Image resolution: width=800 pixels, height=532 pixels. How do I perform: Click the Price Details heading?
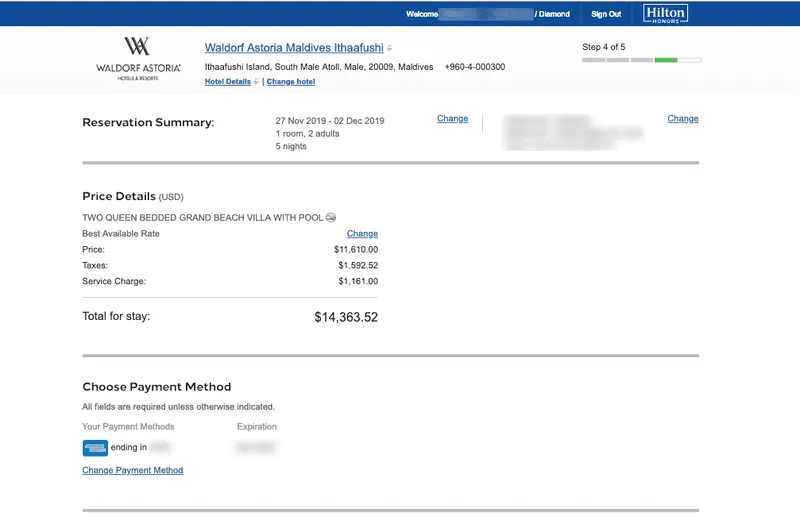119,196
